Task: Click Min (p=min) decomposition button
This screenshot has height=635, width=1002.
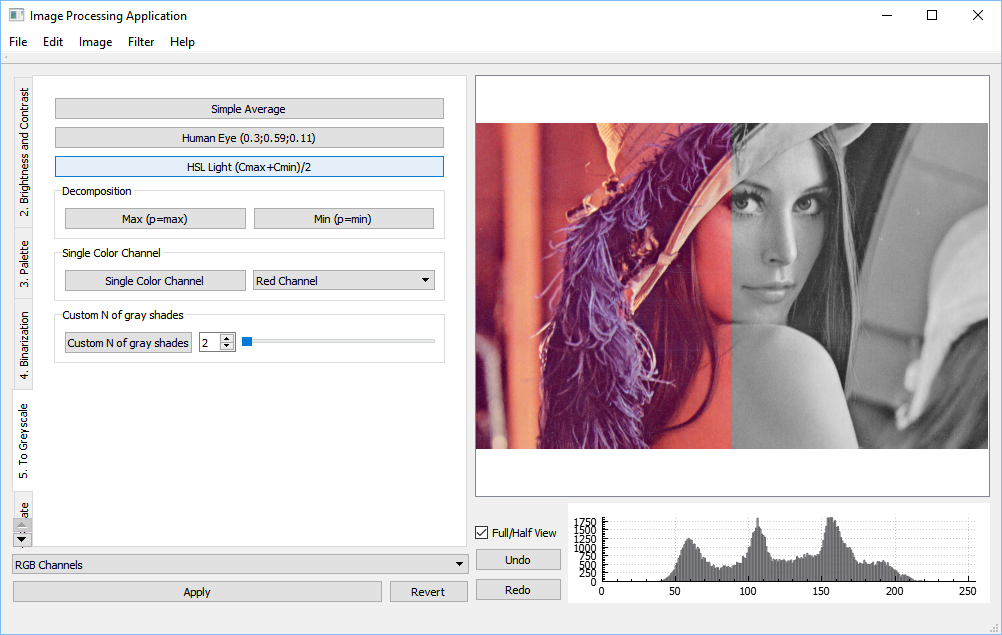Action: (344, 218)
